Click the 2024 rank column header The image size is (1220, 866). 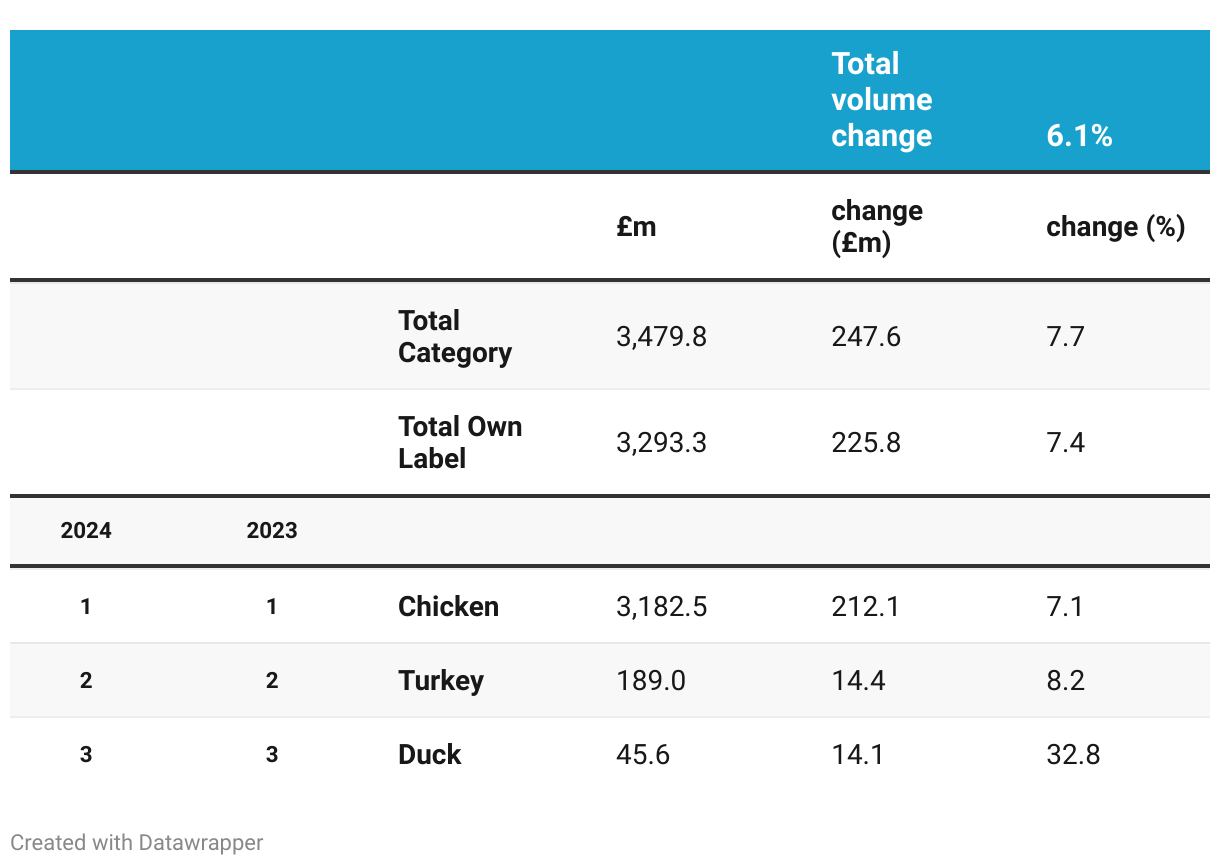86,531
